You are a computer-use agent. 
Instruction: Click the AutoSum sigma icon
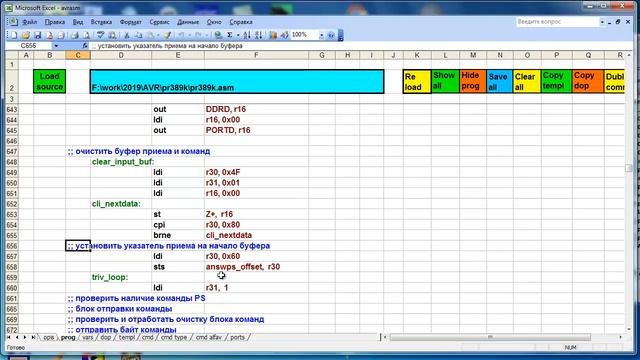[x=230, y=36]
